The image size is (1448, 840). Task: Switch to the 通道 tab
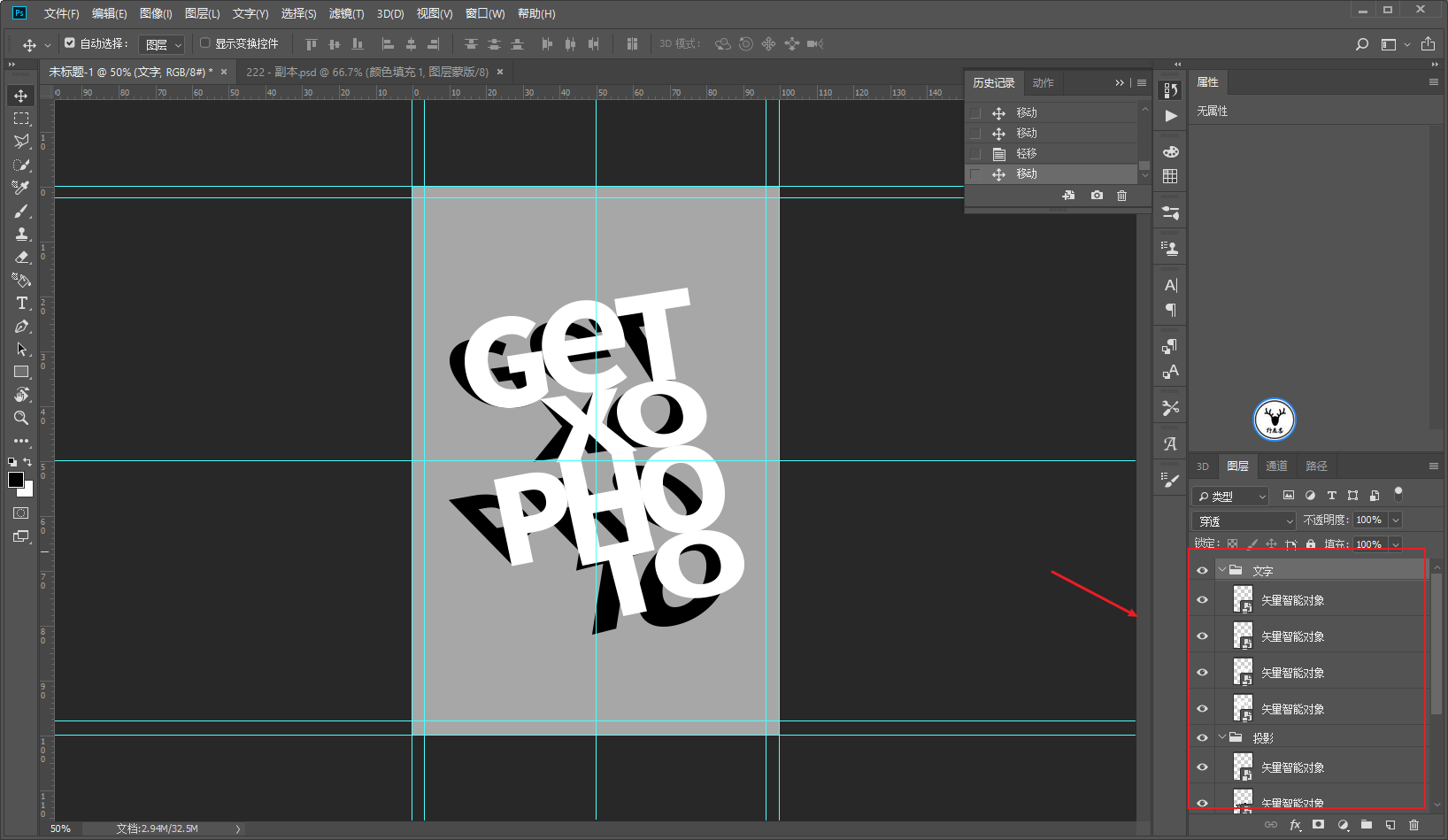1276,466
